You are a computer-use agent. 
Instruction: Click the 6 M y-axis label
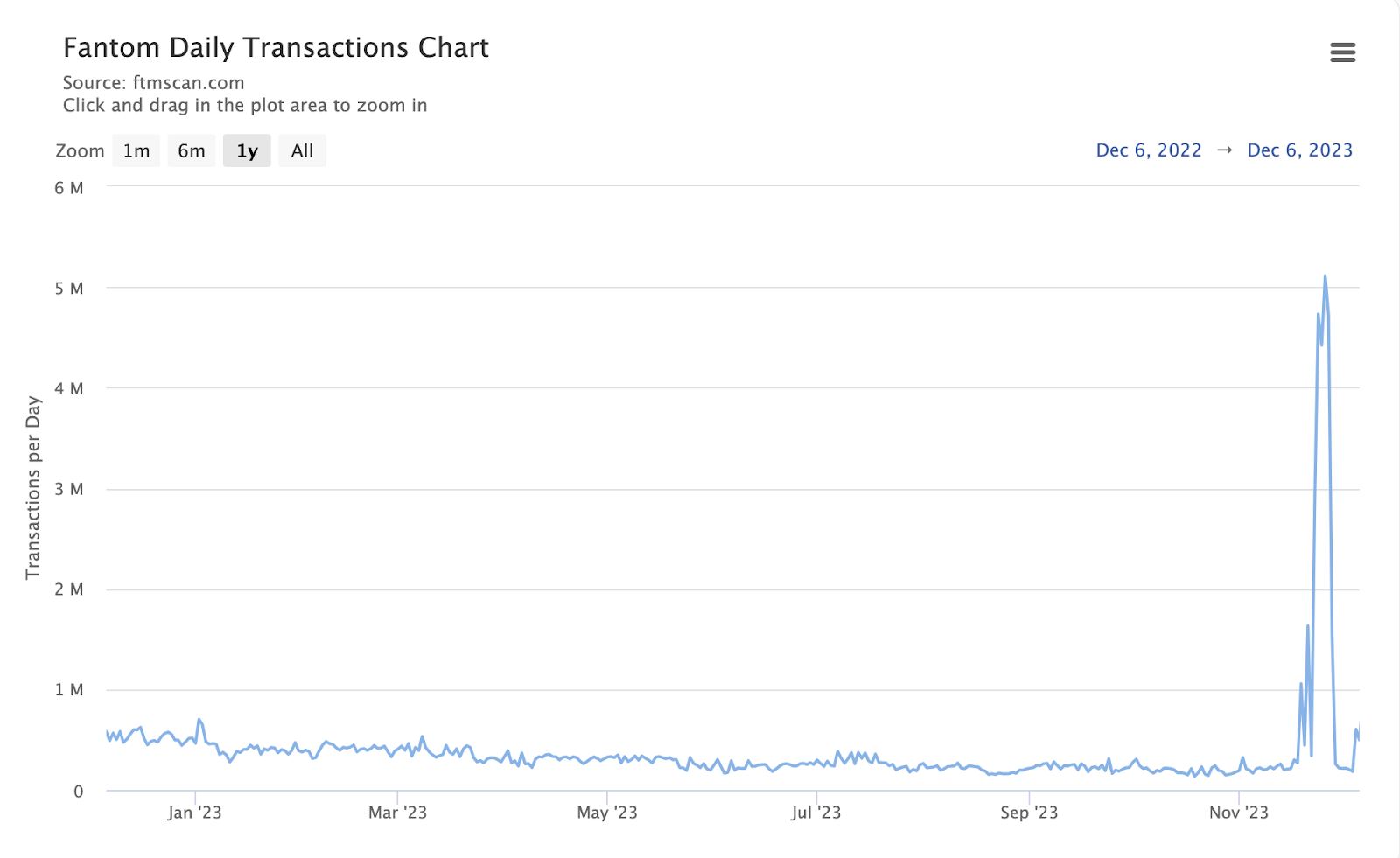pyautogui.click(x=69, y=188)
